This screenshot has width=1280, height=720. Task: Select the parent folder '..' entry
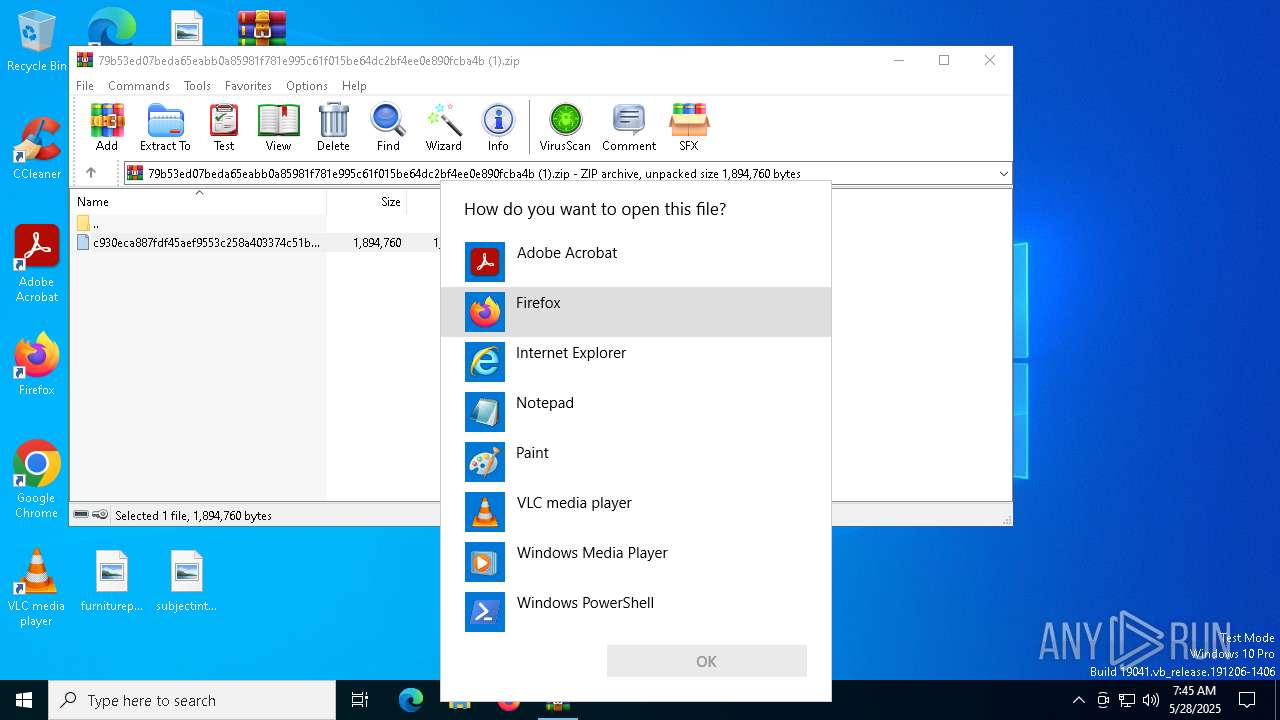click(200, 223)
